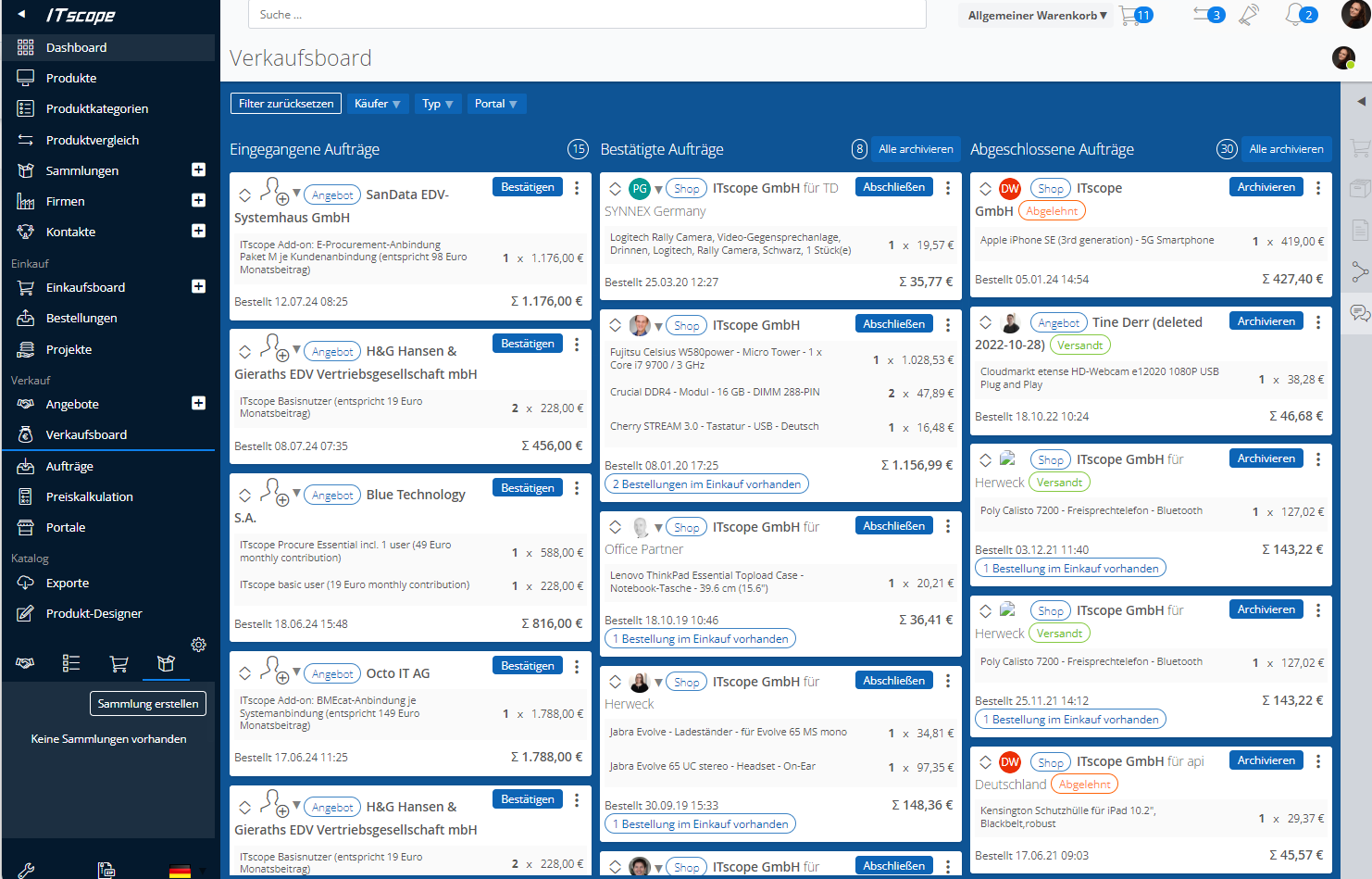Archive the Apple iPhone SE order
Screen dimensions: 1372x879
(x=1266, y=187)
